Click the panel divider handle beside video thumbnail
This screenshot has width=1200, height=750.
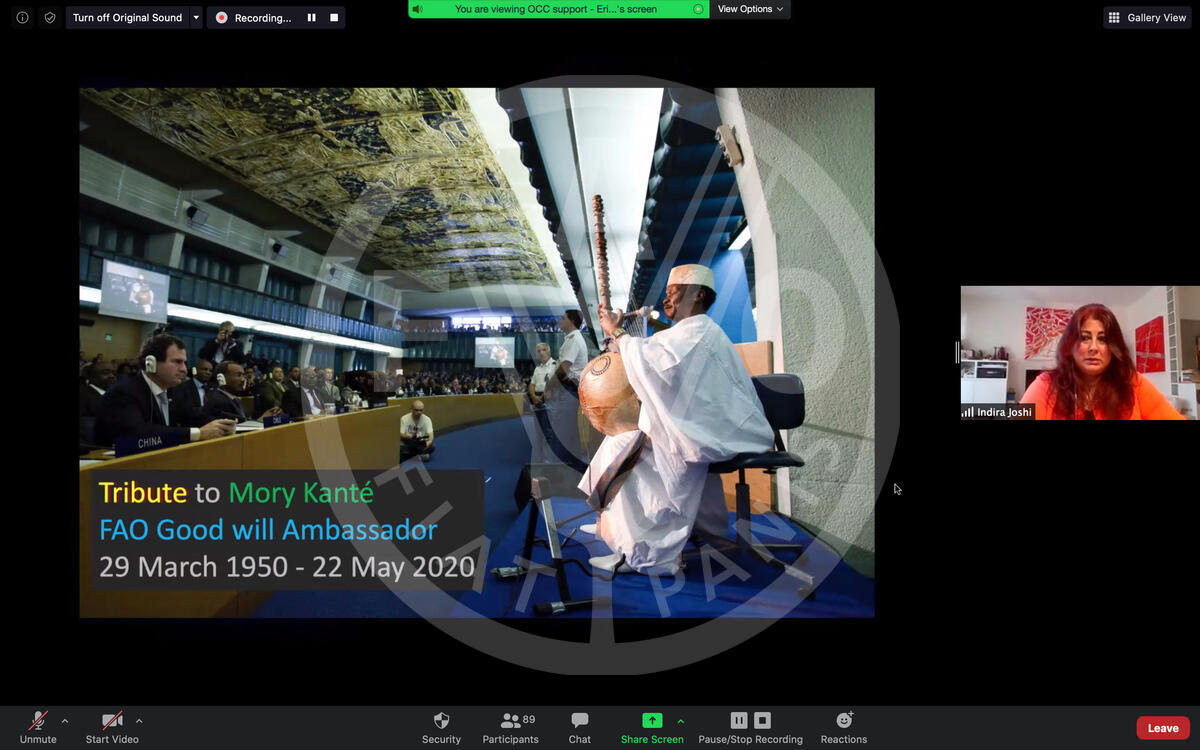click(x=957, y=352)
